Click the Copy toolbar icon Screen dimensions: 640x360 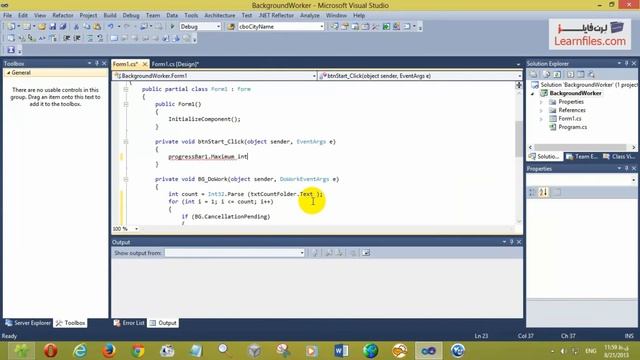coord(87,27)
